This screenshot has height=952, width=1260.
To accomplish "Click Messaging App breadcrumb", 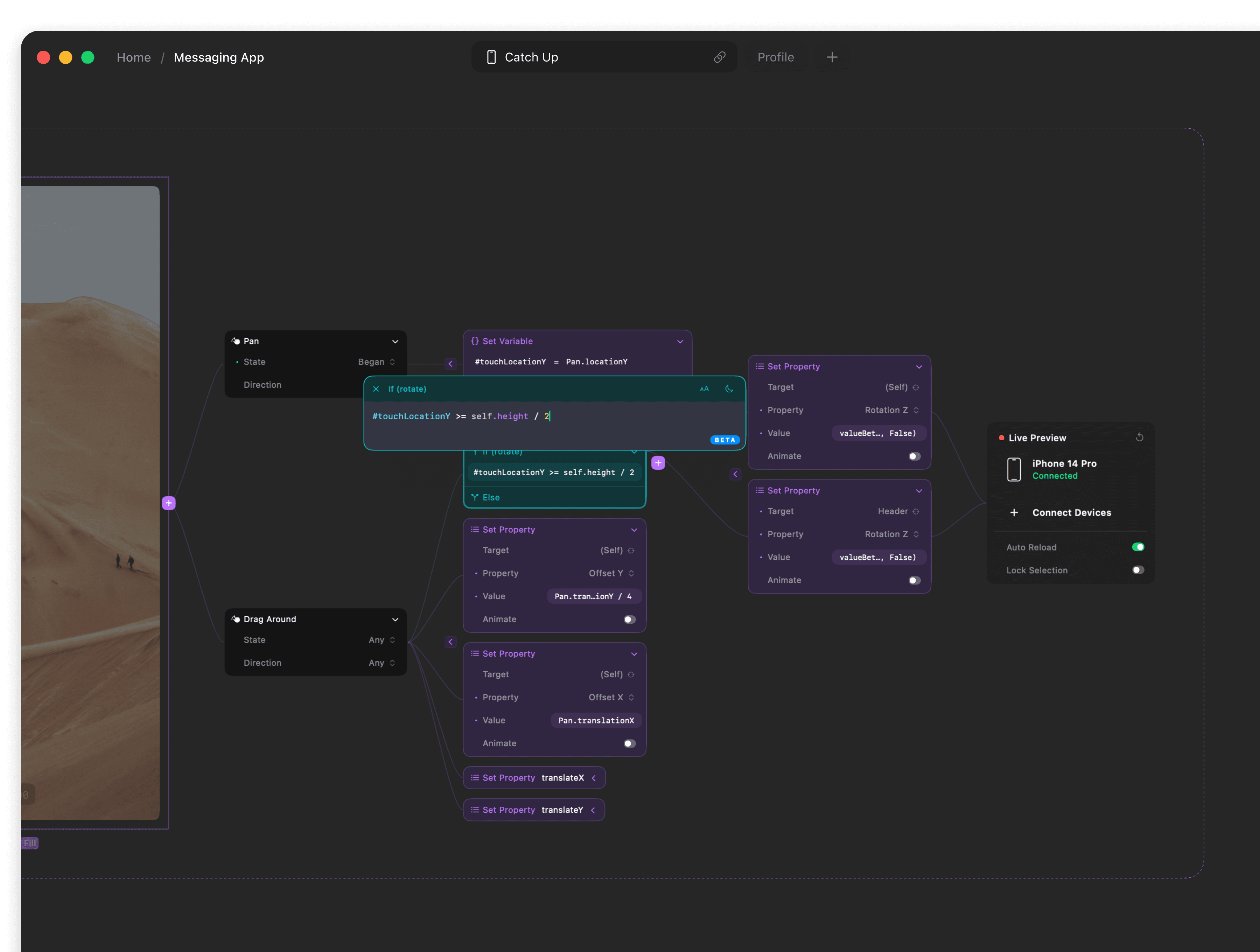I will coord(219,57).
